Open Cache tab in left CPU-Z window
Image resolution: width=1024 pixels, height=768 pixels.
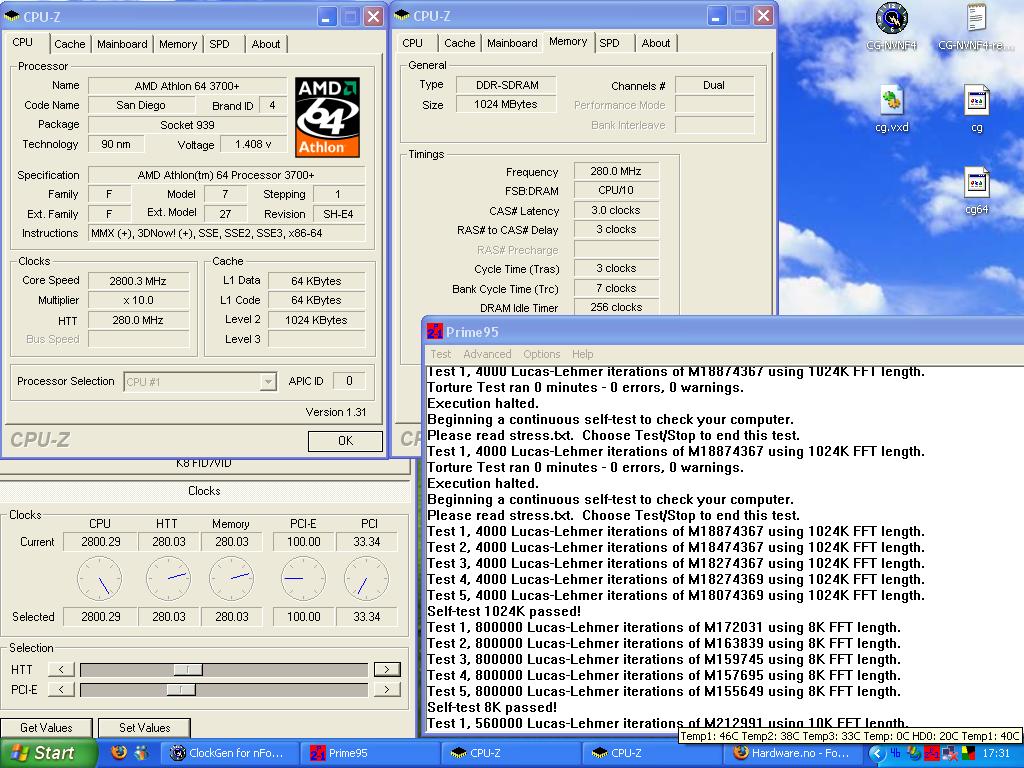[69, 44]
